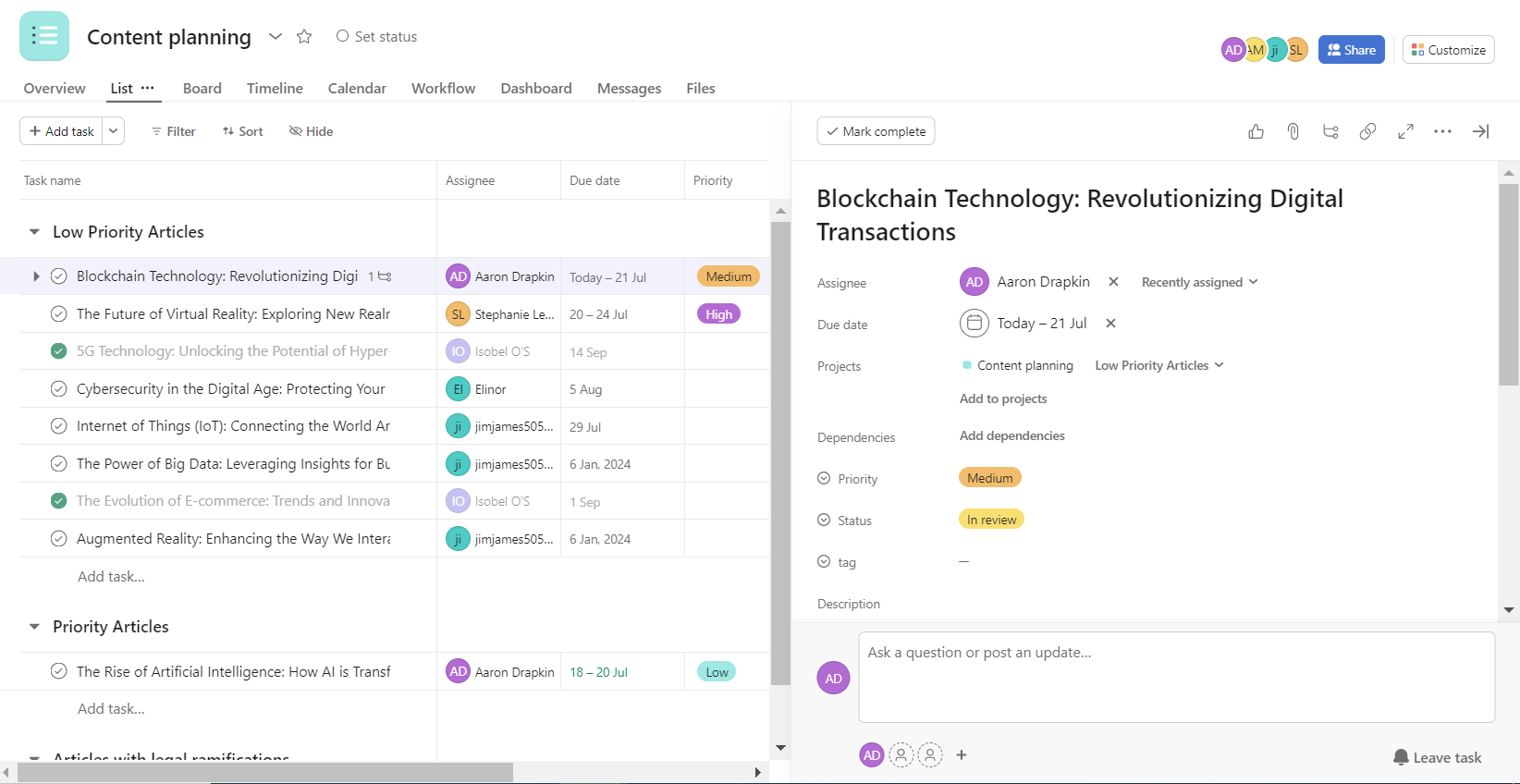Click the add subtask icon
The width and height of the screenshot is (1520, 784).
1330,131
